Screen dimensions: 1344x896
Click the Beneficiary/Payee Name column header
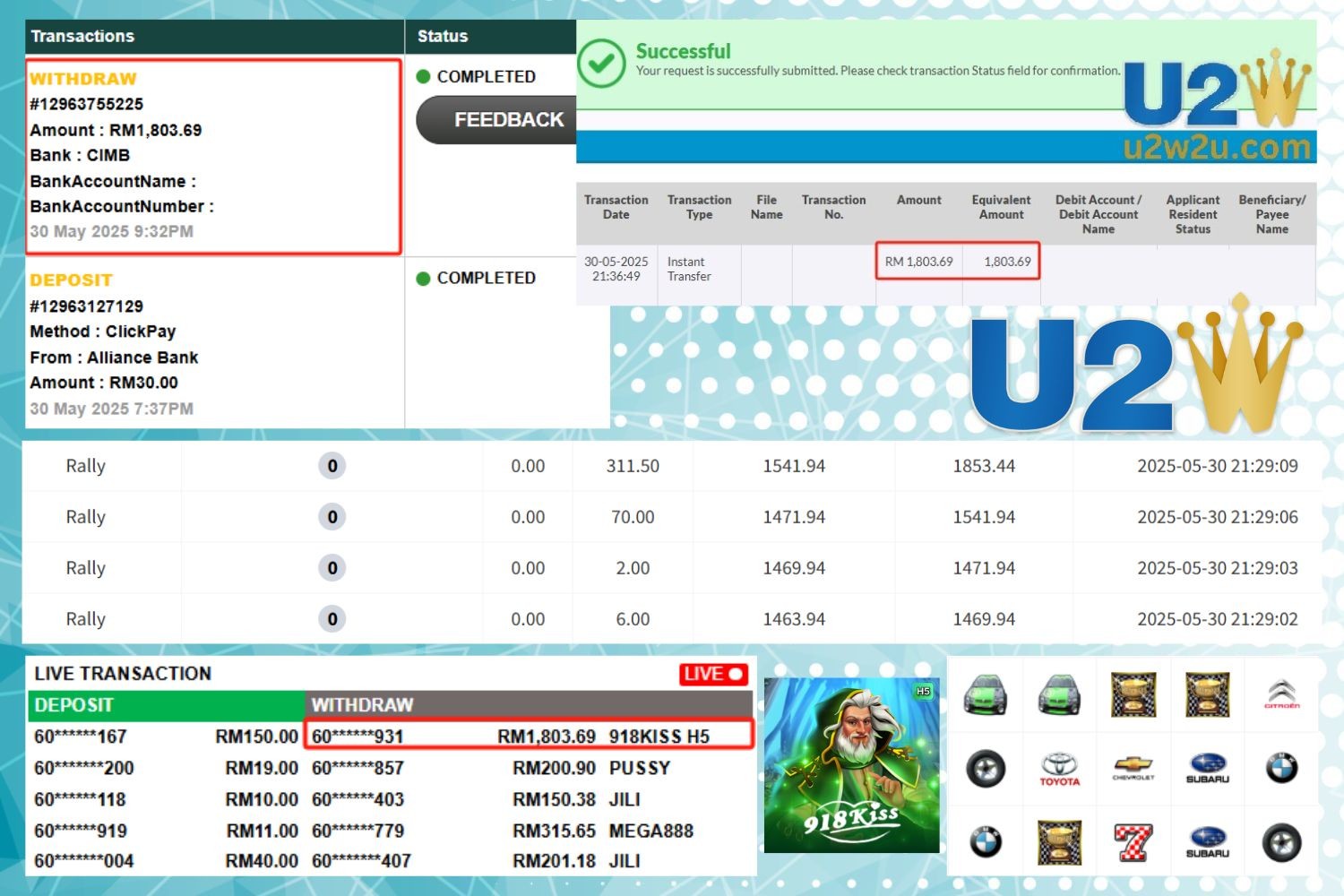point(1272,214)
